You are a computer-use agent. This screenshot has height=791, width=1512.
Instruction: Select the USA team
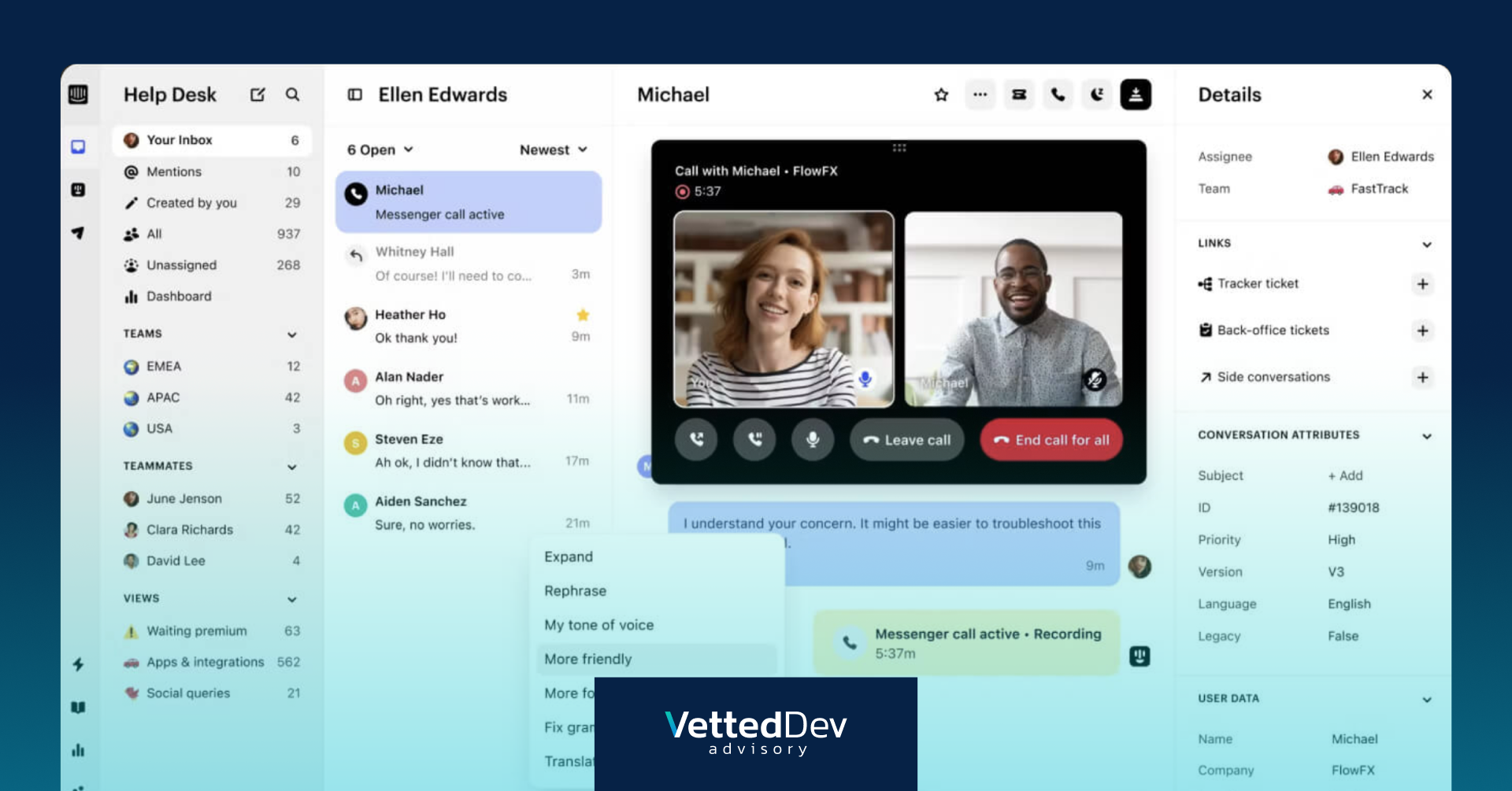click(212, 428)
